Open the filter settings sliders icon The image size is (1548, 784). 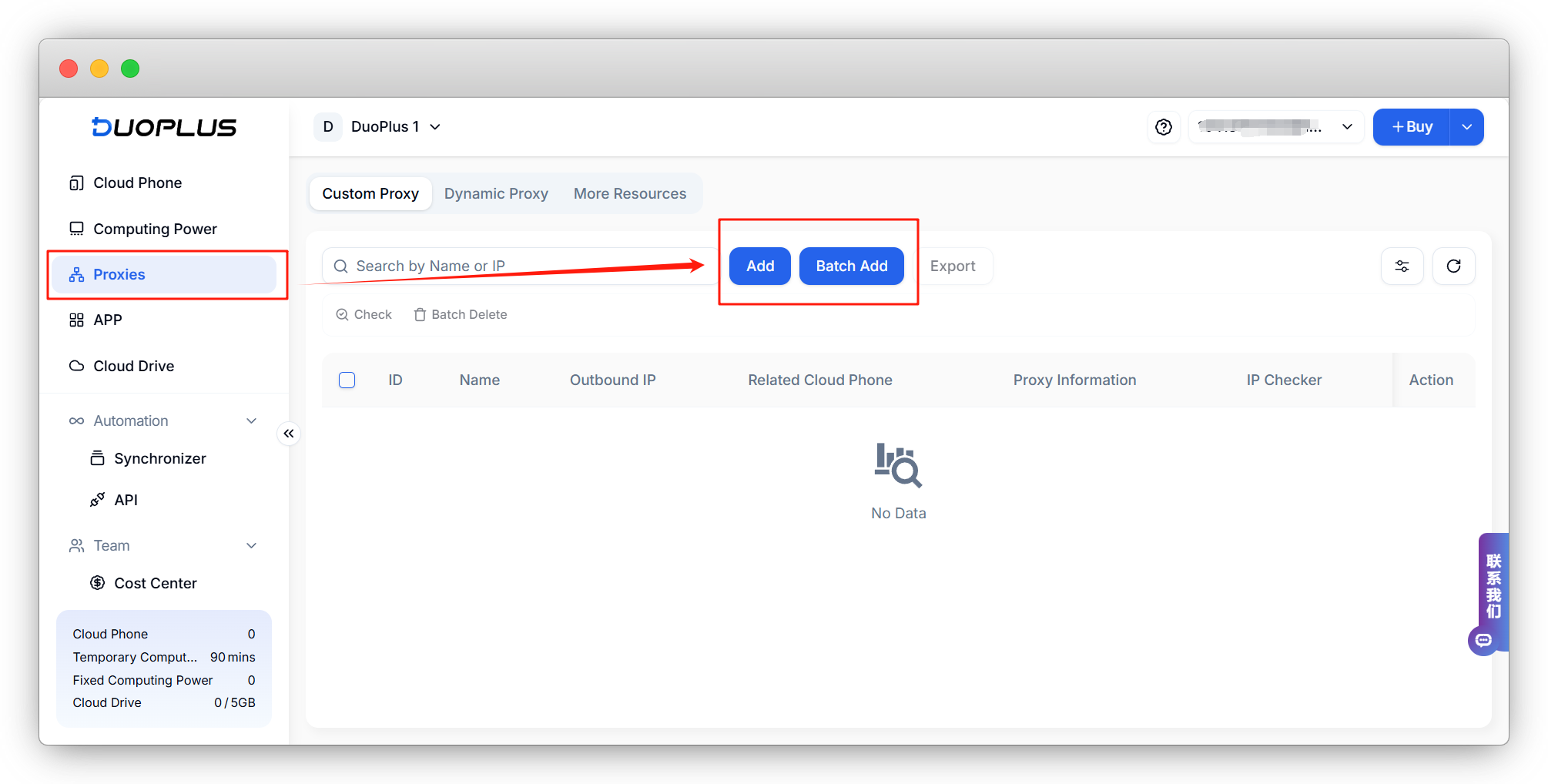1402,266
